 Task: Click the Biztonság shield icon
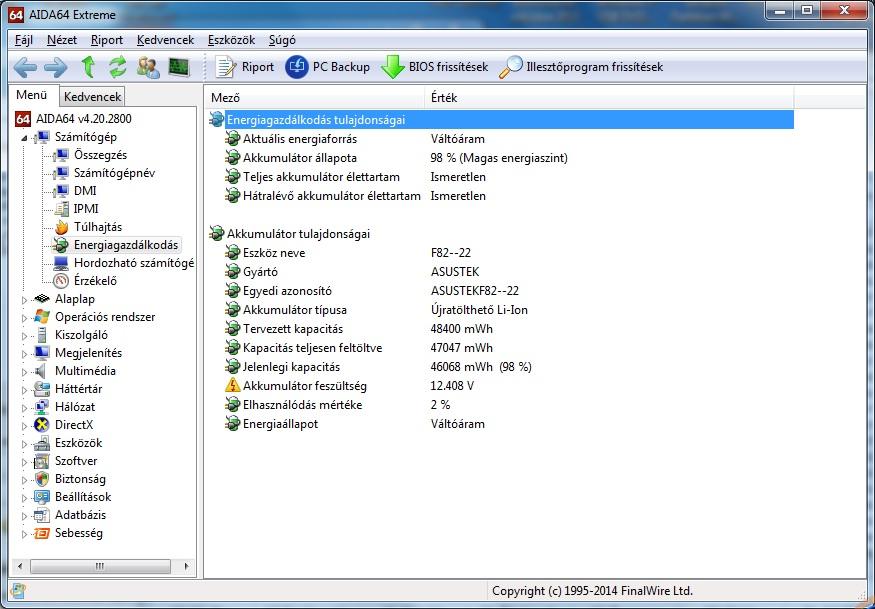pyautogui.click(x=42, y=479)
